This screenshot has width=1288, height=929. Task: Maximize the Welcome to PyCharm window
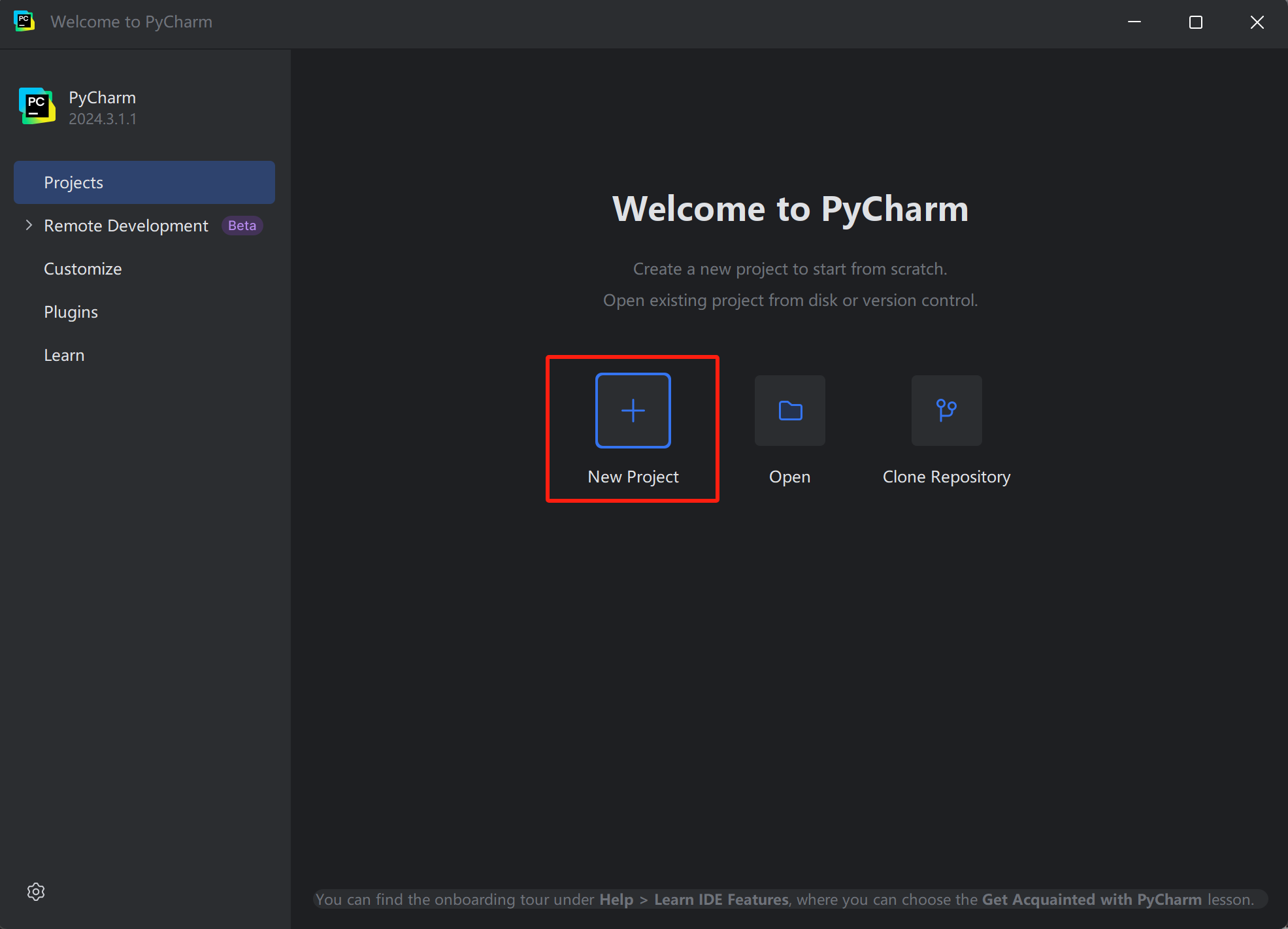pos(1196,22)
